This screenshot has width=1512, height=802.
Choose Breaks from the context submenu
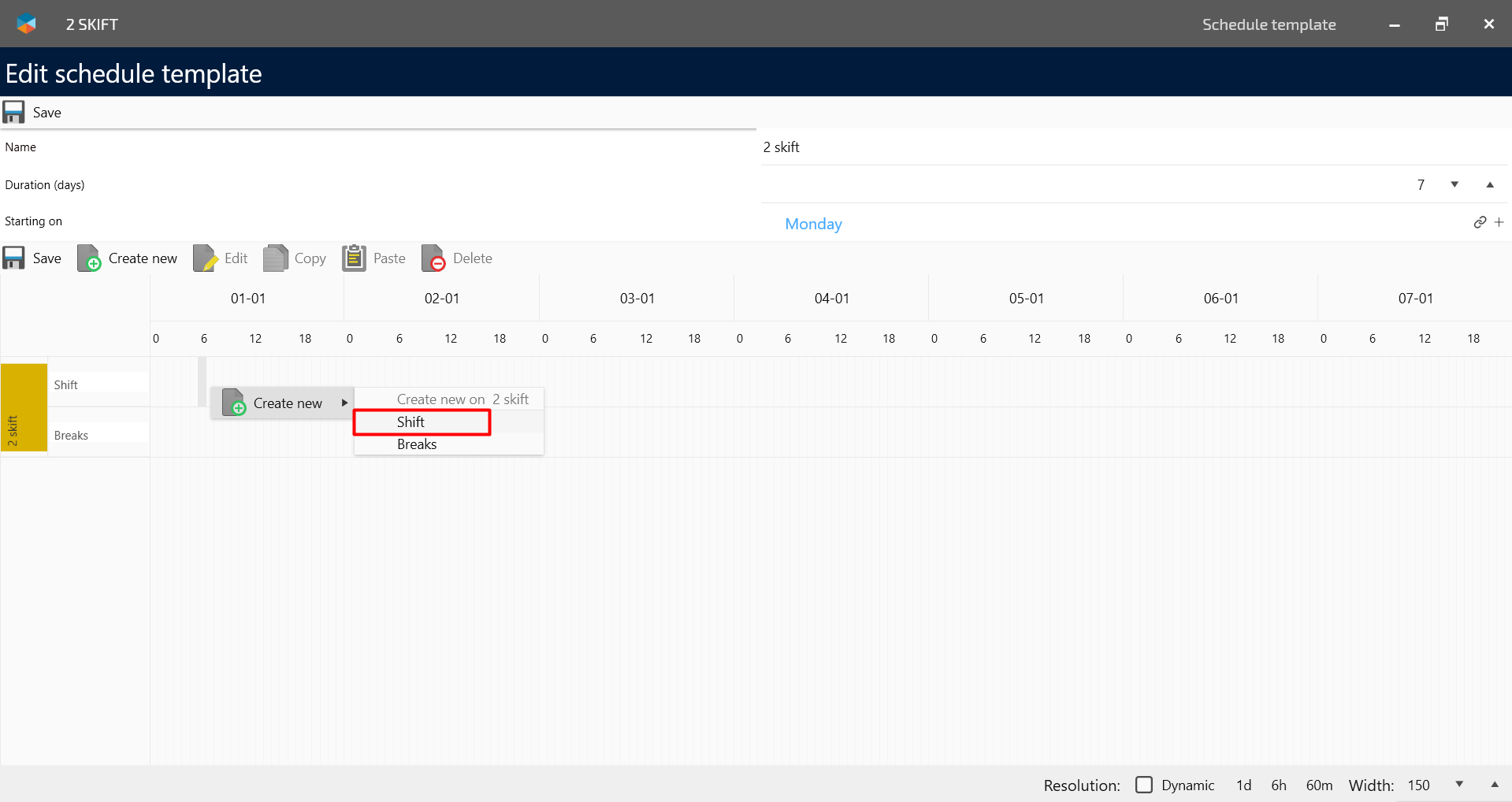click(417, 444)
